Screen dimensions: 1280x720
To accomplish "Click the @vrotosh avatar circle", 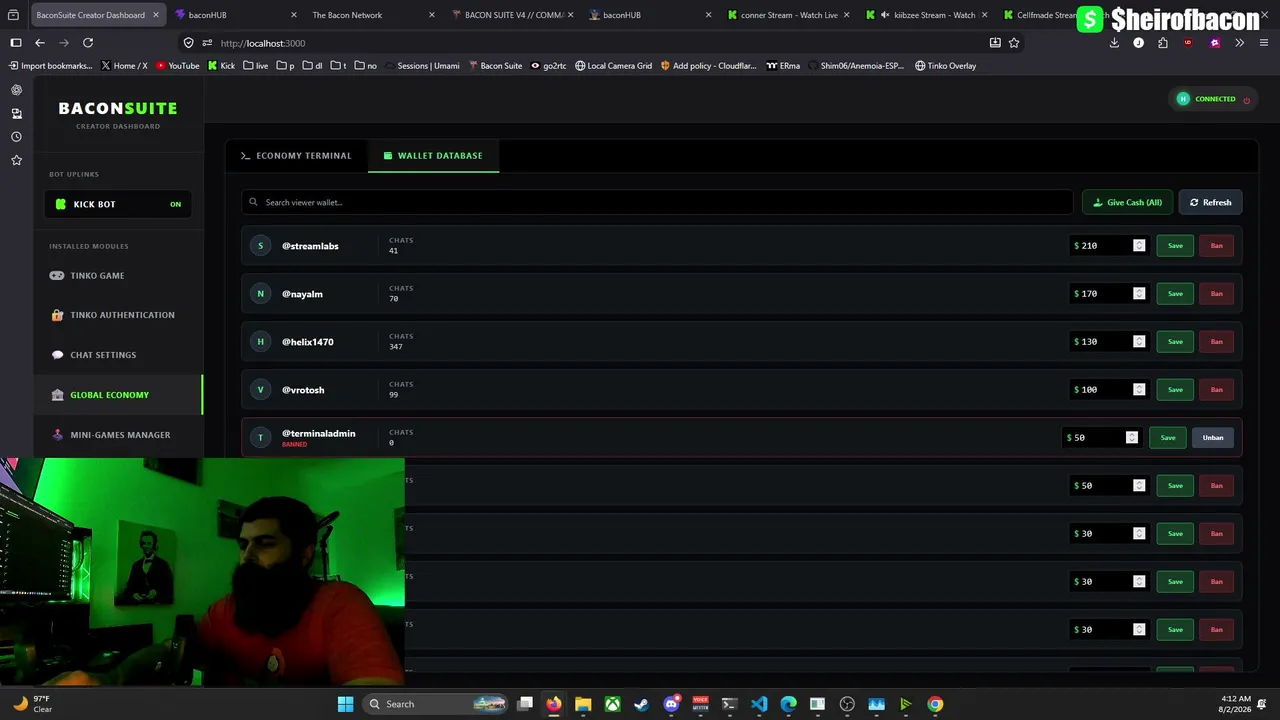I will (x=260, y=390).
